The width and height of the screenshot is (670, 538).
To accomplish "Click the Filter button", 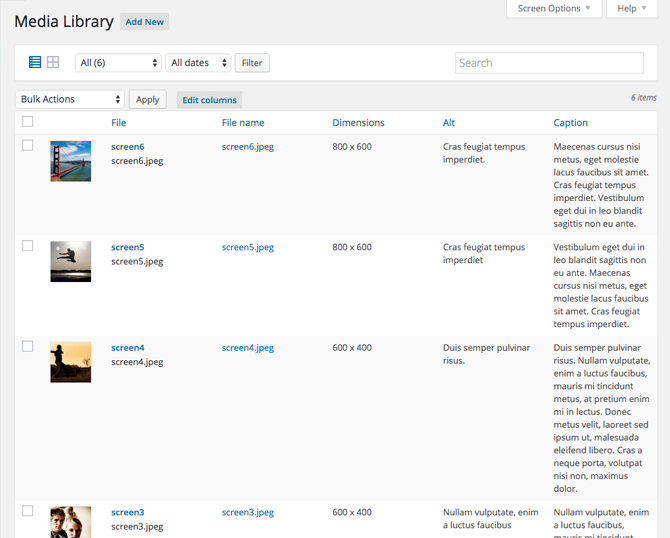I will [252, 63].
